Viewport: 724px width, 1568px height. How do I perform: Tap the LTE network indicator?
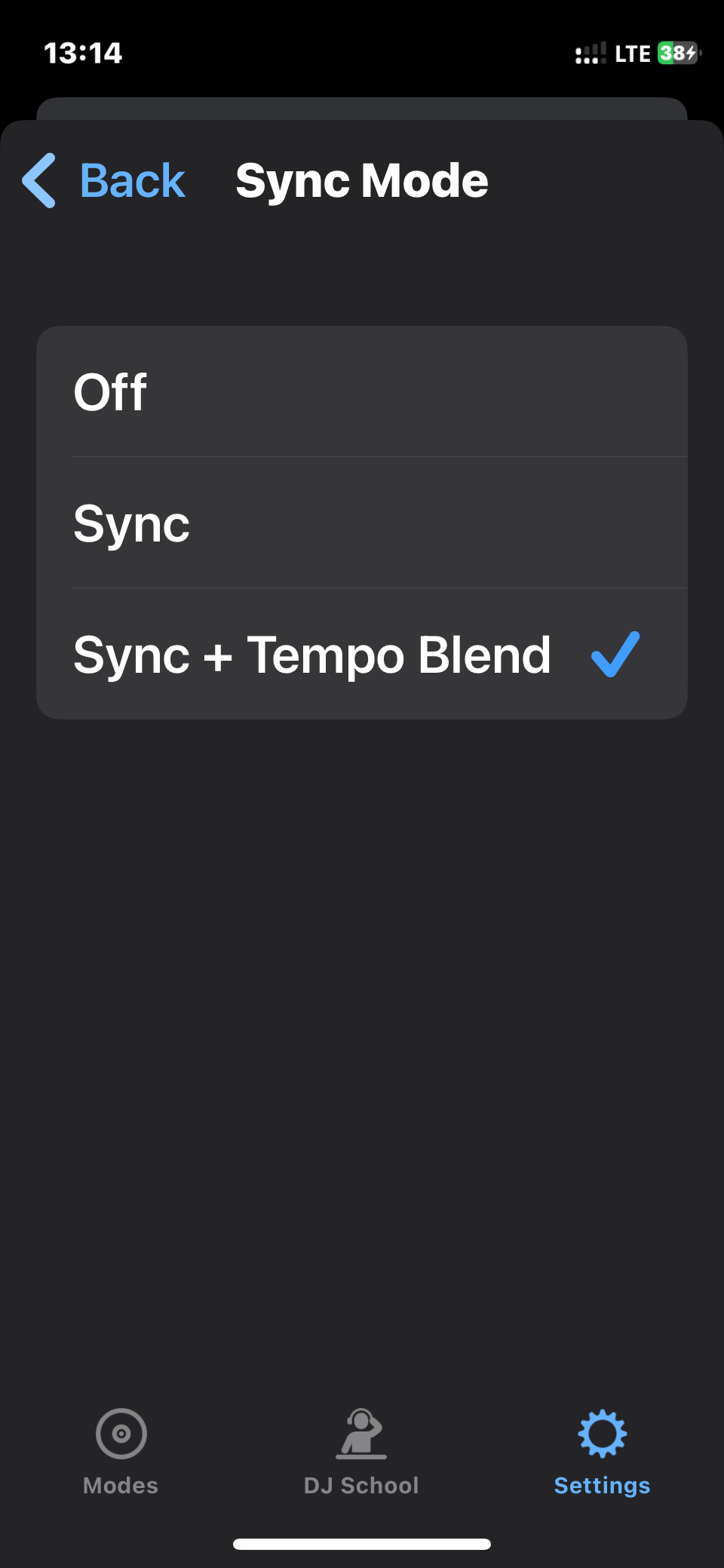[x=632, y=54]
